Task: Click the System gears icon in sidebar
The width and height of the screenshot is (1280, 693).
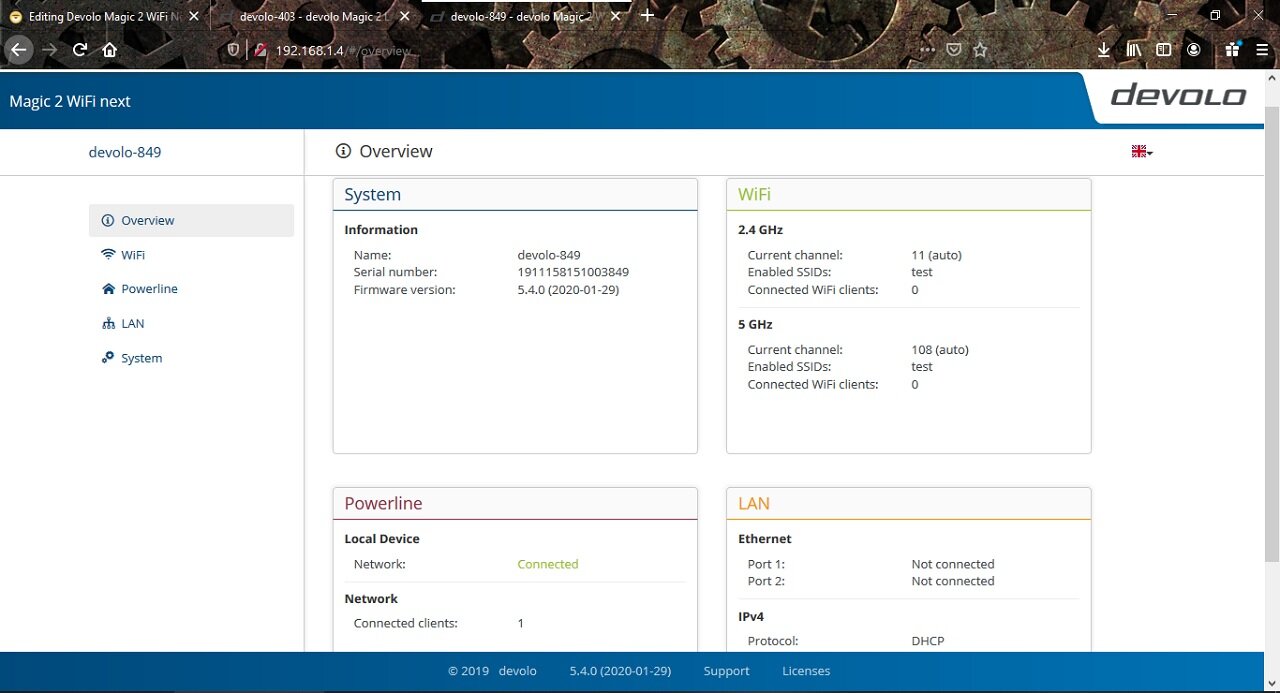Action: coord(108,358)
